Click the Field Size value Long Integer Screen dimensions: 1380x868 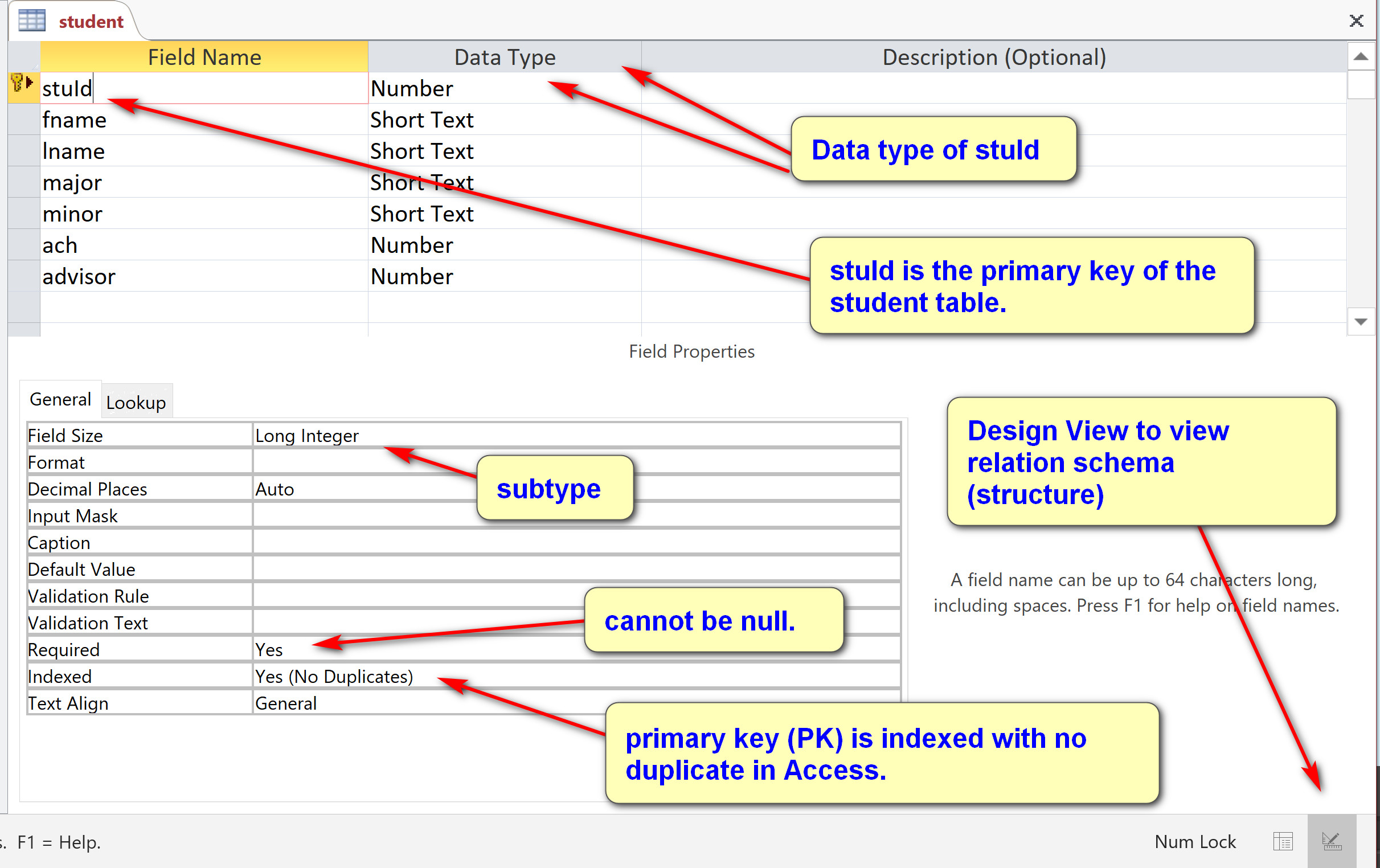point(576,436)
